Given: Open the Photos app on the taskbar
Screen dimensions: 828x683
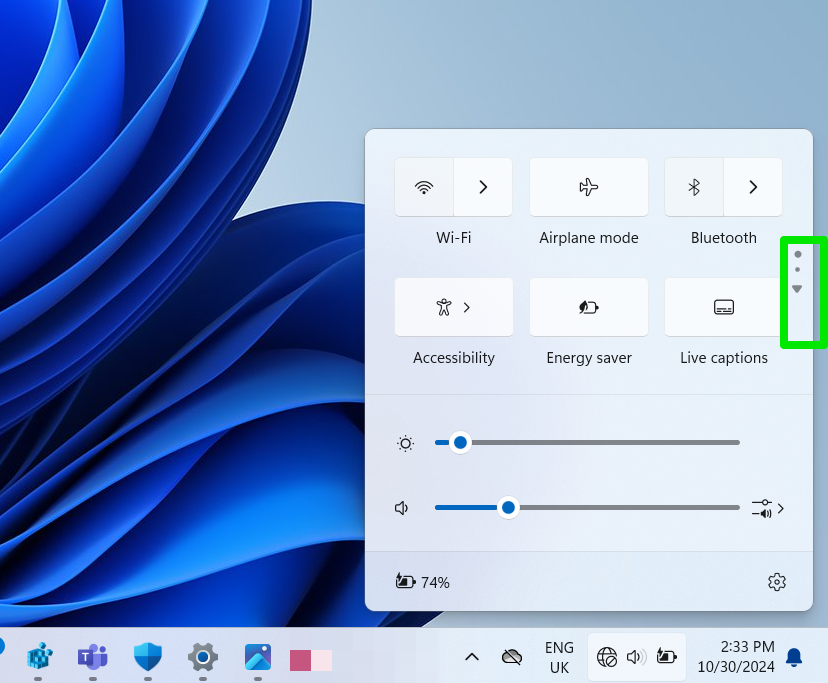Looking at the screenshot, I should (x=258, y=657).
